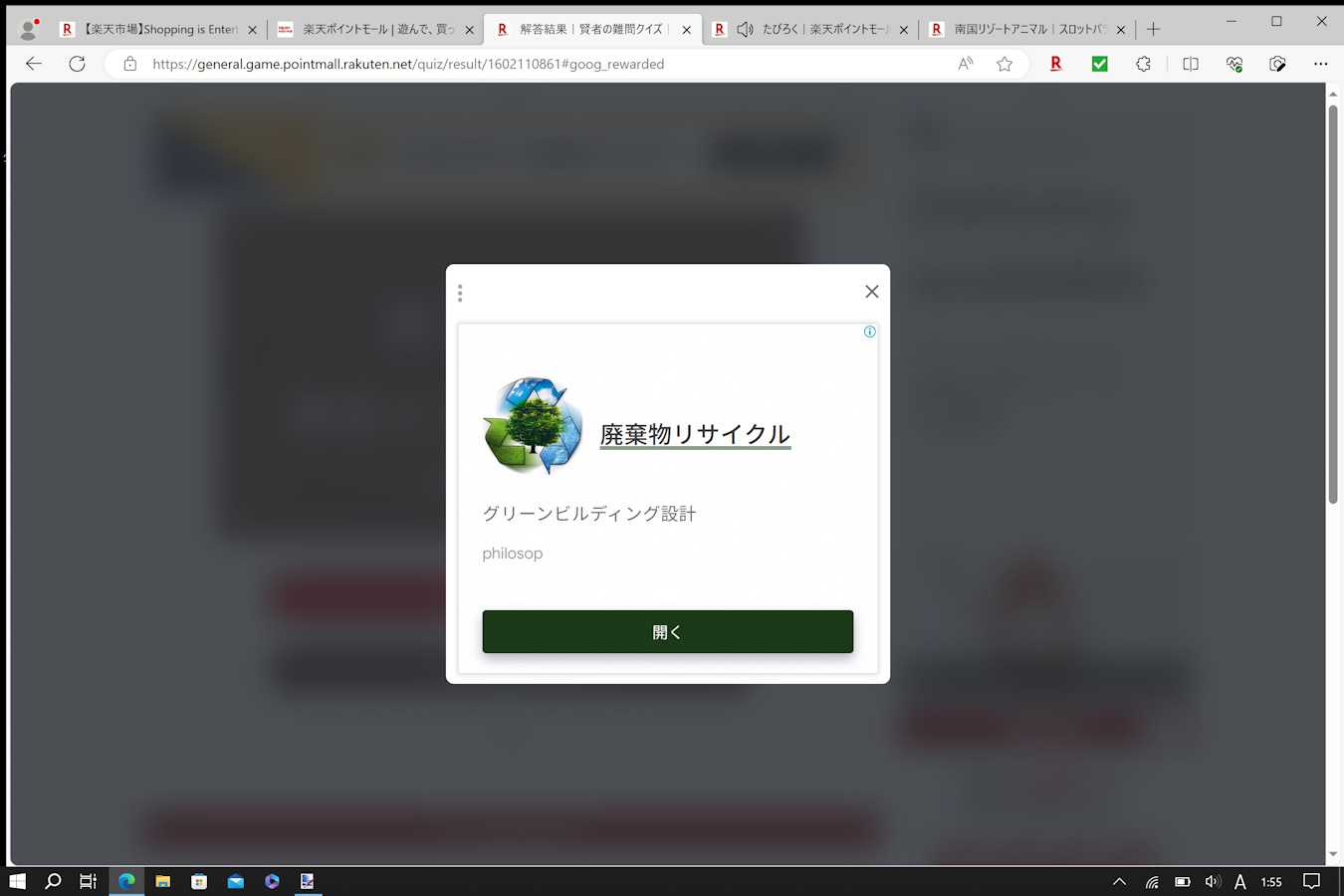
Task: Add this page to favorites
Action: [1005, 64]
